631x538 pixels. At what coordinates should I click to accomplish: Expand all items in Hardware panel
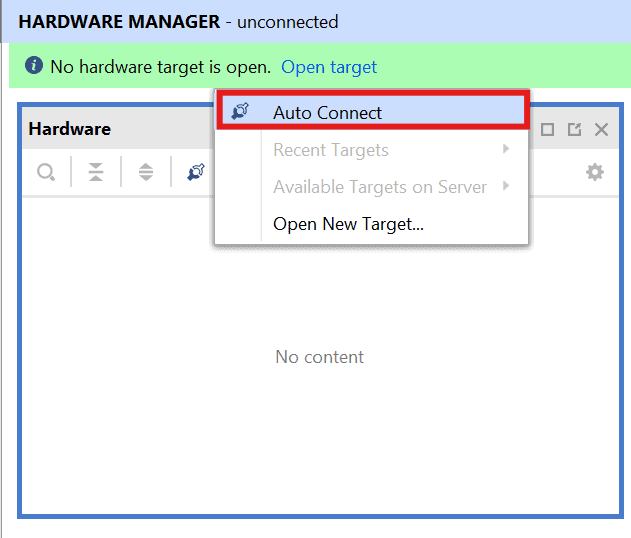point(146,172)
